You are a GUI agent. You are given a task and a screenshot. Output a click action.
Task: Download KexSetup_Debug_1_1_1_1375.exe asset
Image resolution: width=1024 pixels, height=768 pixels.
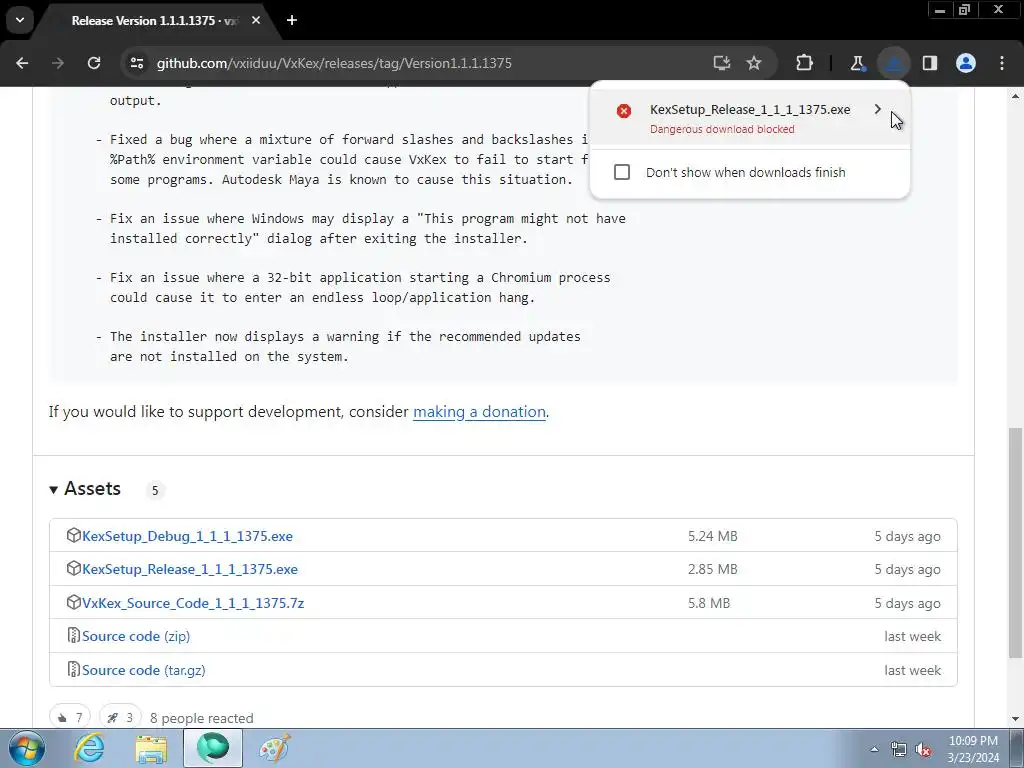[x=187, y=536]
